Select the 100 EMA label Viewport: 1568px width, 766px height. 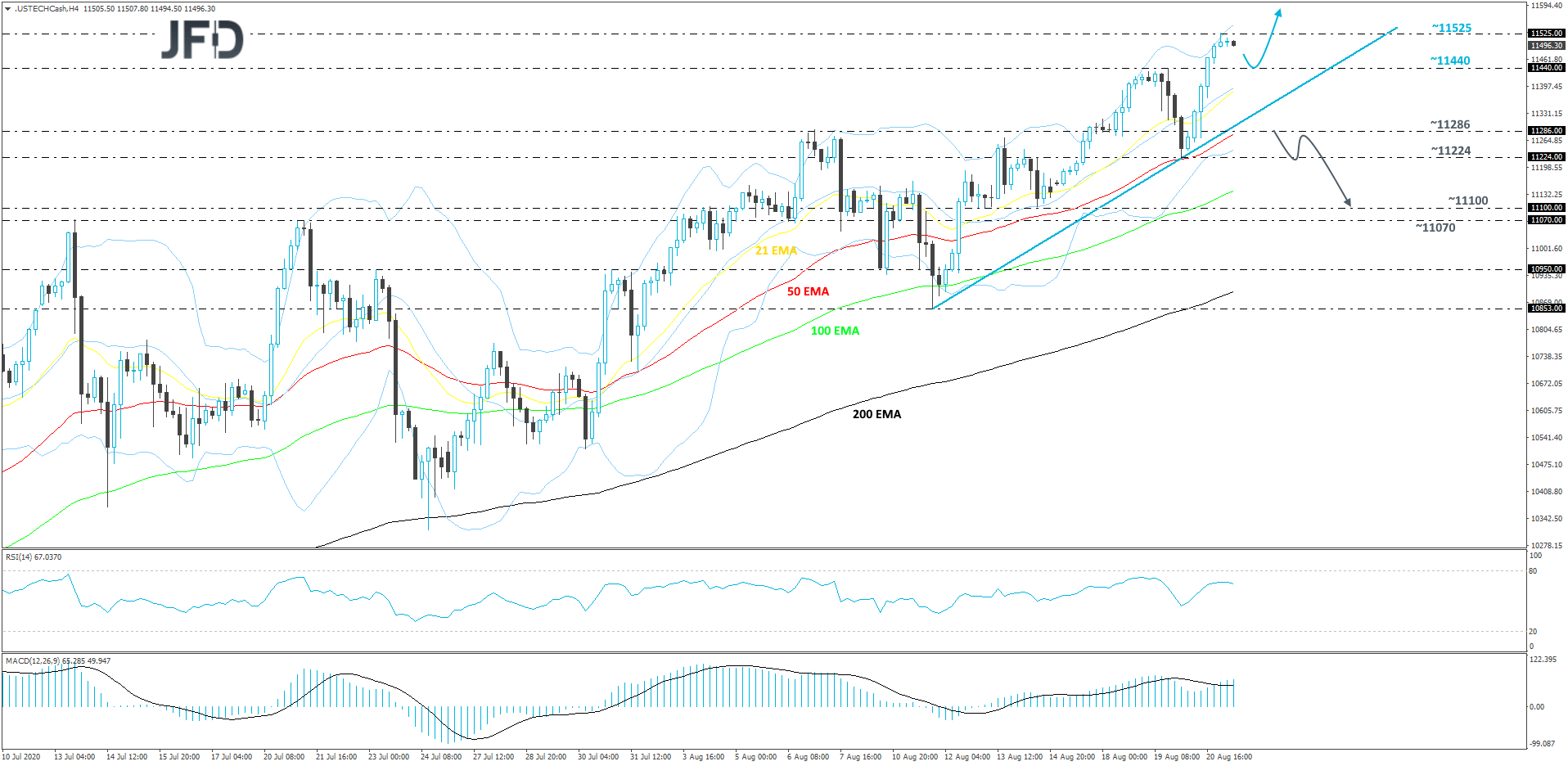pos(835,331)
